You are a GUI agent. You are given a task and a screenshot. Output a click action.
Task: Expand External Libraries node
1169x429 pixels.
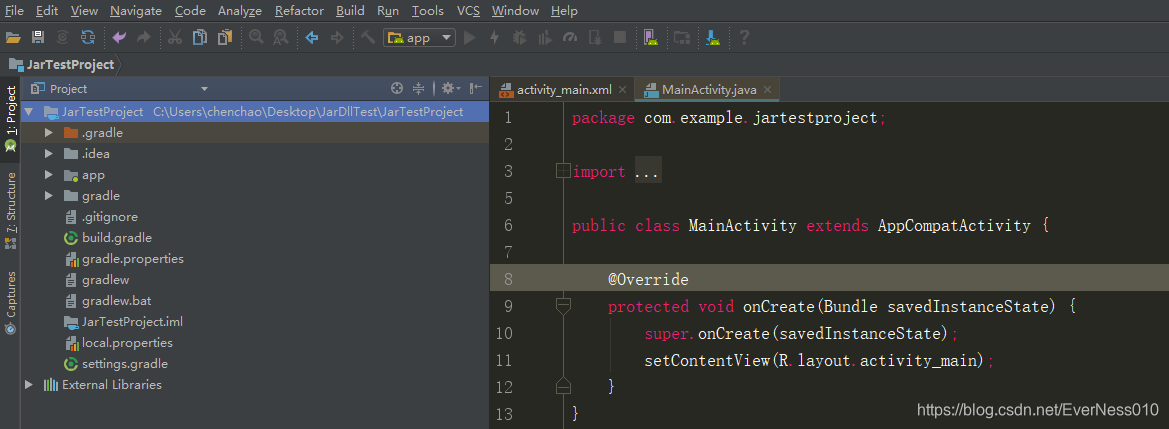coord(29,385)
